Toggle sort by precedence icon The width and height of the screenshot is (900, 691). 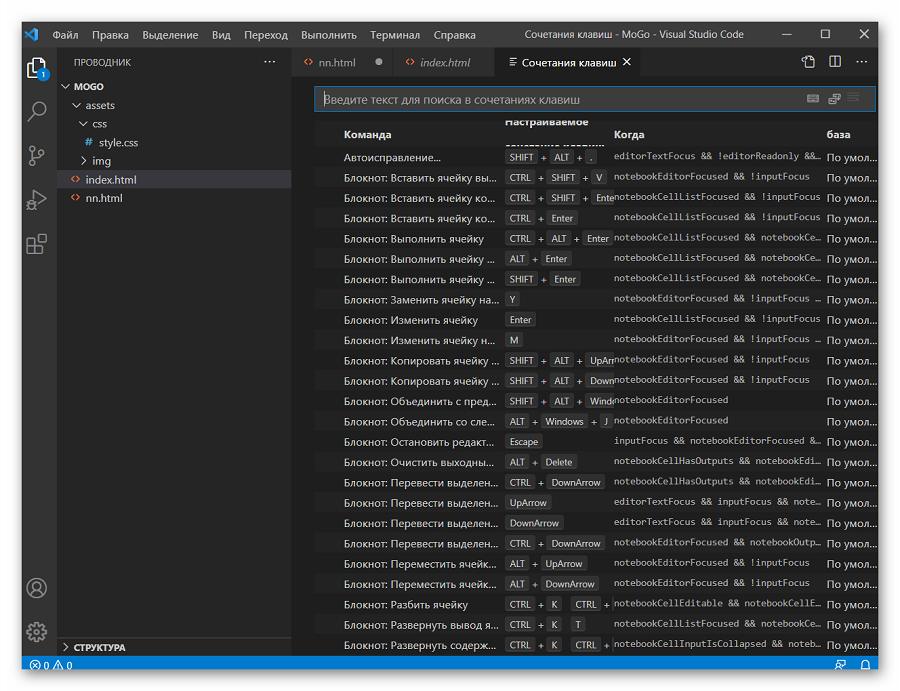[x=835, y=99]
